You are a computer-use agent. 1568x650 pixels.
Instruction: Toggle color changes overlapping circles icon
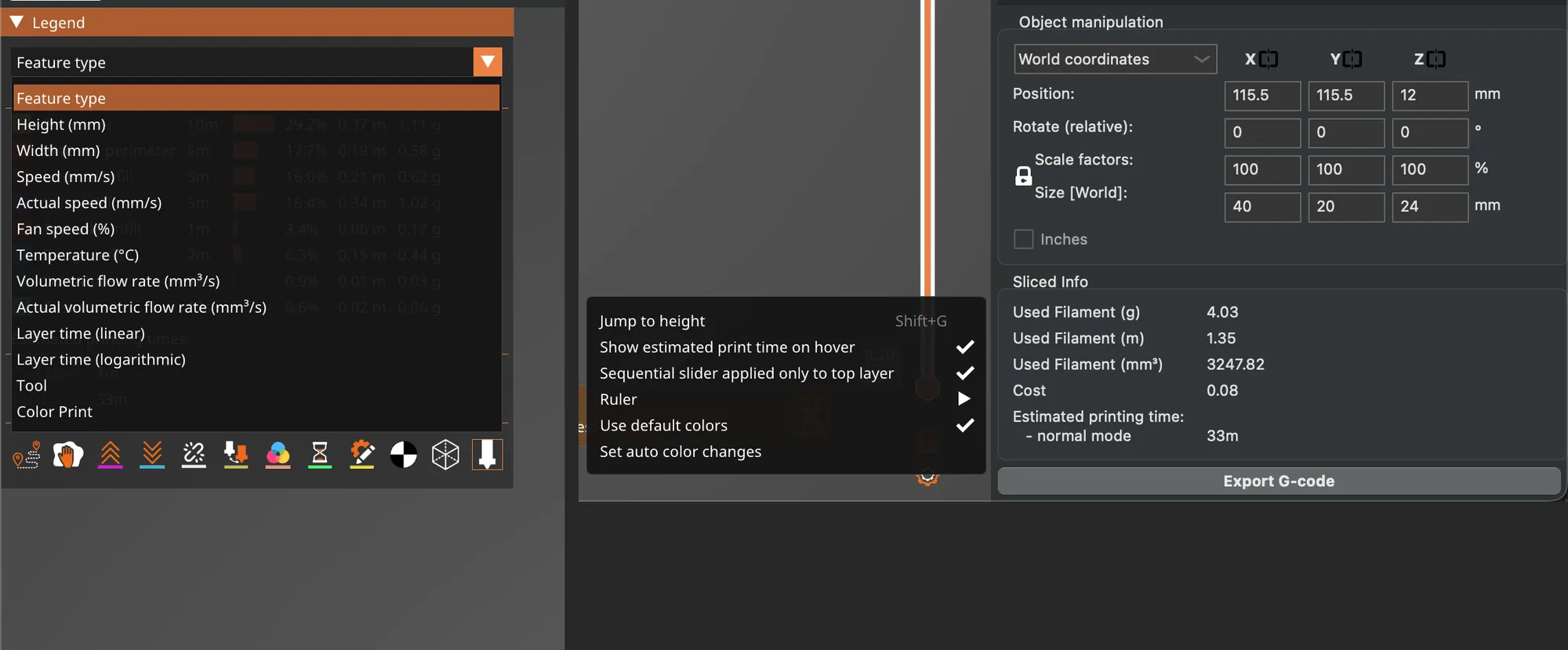(x=278, y=455)
